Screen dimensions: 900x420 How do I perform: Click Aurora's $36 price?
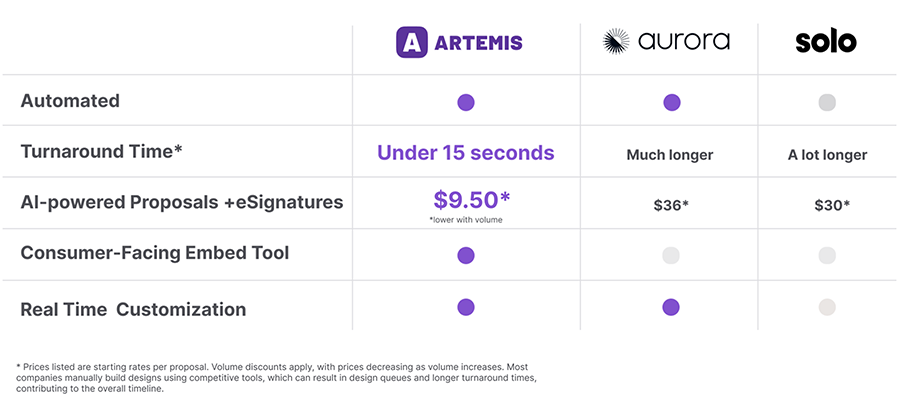click(670, 205)
